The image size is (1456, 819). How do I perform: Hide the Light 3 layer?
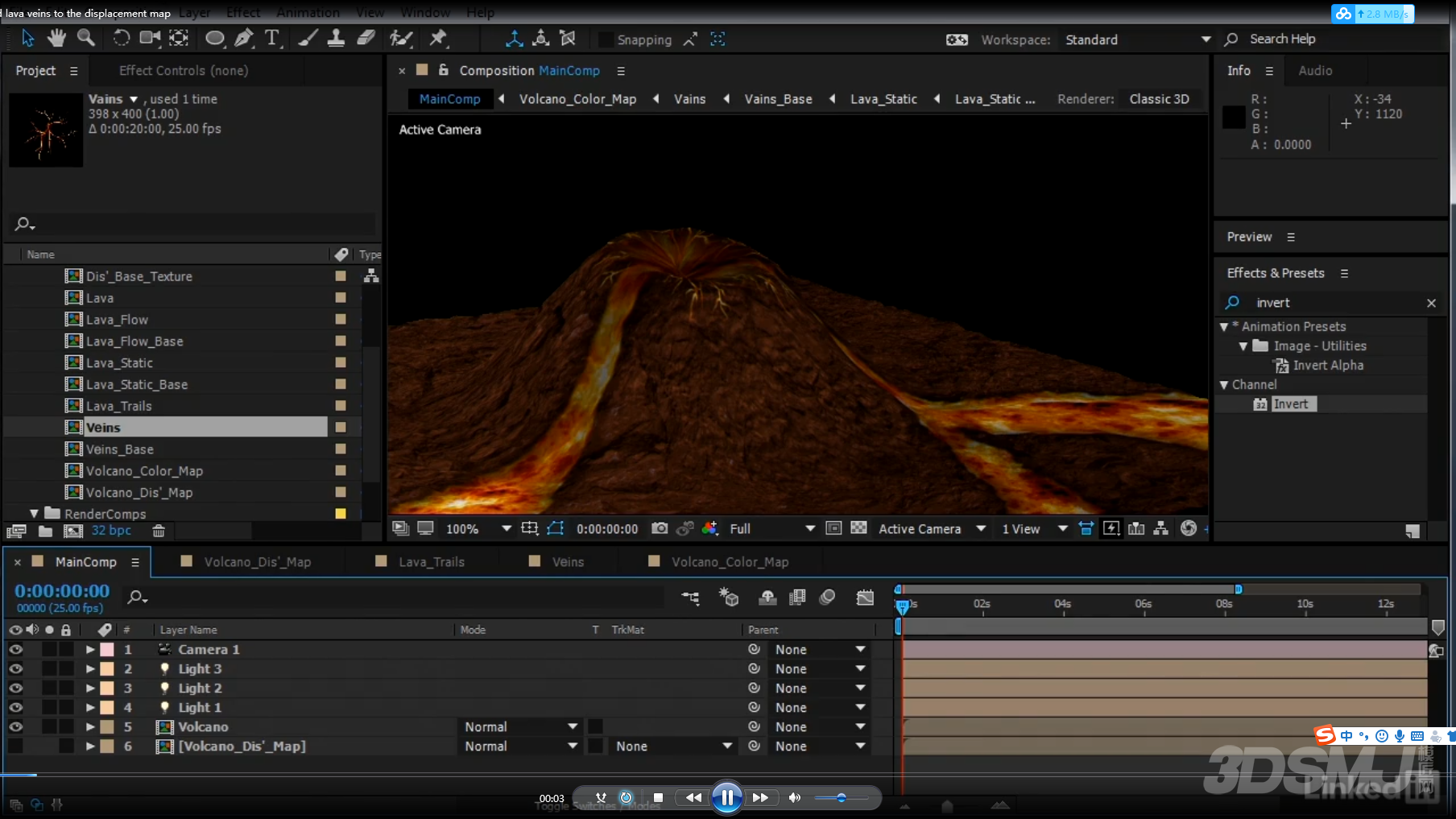15,668
